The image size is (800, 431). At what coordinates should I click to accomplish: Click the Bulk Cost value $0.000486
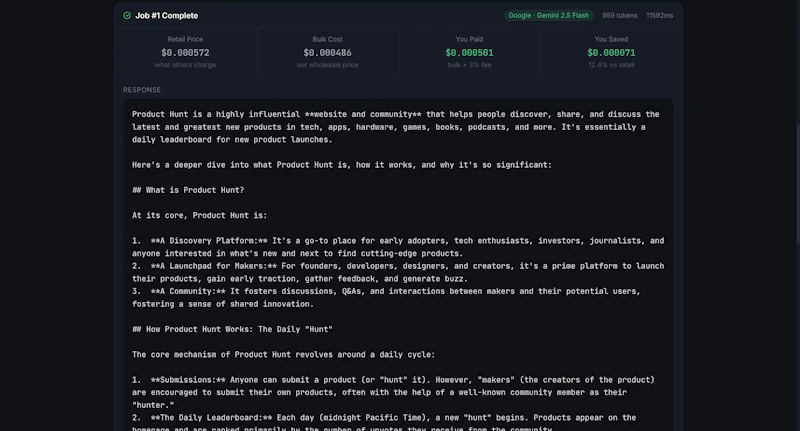click(328, 53)
